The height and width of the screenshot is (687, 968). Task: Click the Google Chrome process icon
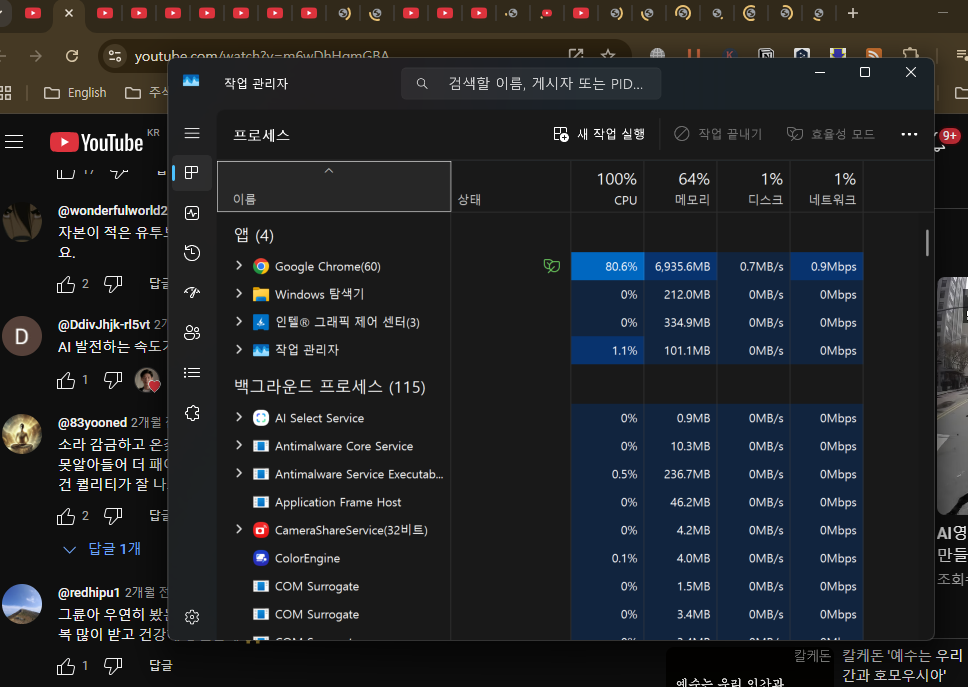coord(261,266)
